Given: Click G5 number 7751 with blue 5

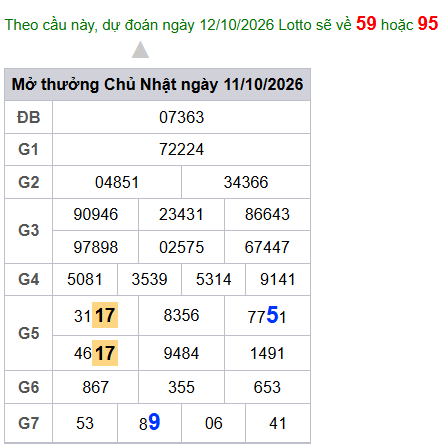Looking at the screenshot, I should click(x=267, y=315).
